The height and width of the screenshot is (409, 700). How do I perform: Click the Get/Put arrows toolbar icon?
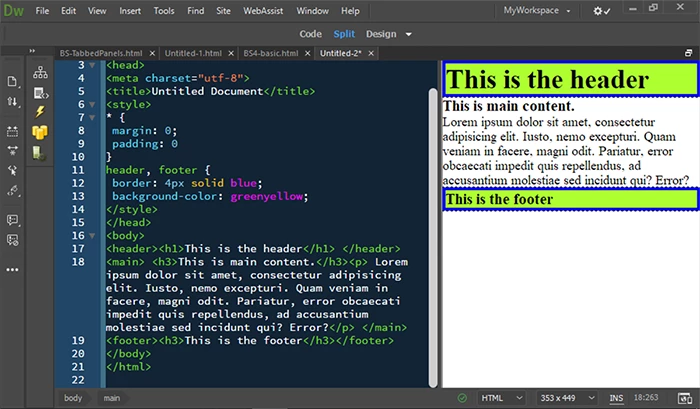point(12,102)
